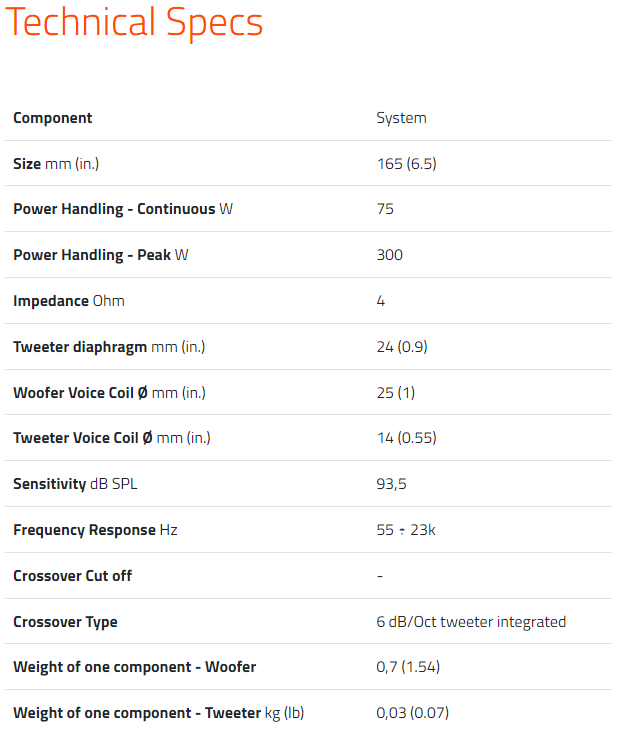Select the System value text
The height and width of the screenshot is (738, 623).
tap(401, 118)
